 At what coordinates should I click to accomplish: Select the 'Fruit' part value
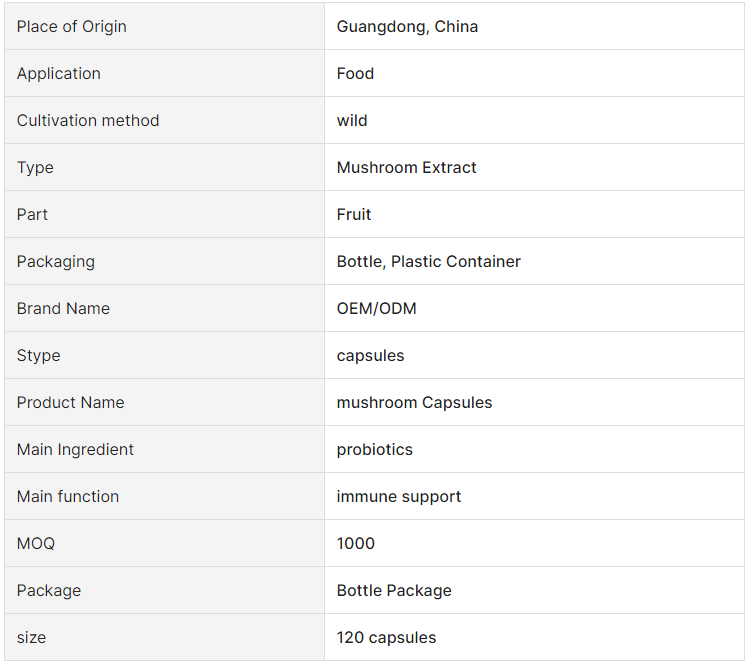353,214
